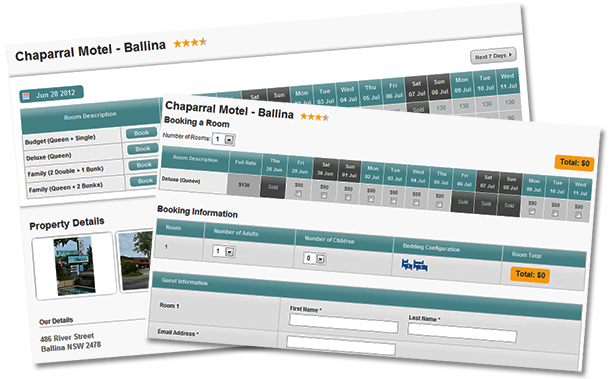Click the 486 River Street address line

(67, 337)
